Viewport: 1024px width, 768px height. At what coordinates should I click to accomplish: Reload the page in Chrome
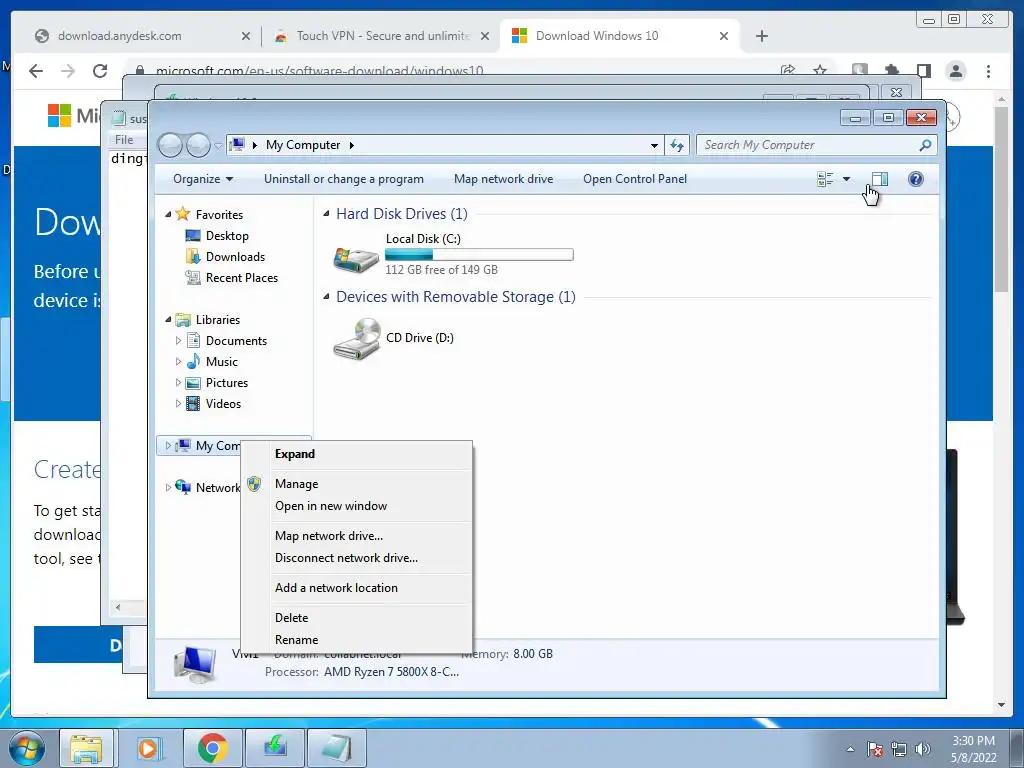coord(100,71)
